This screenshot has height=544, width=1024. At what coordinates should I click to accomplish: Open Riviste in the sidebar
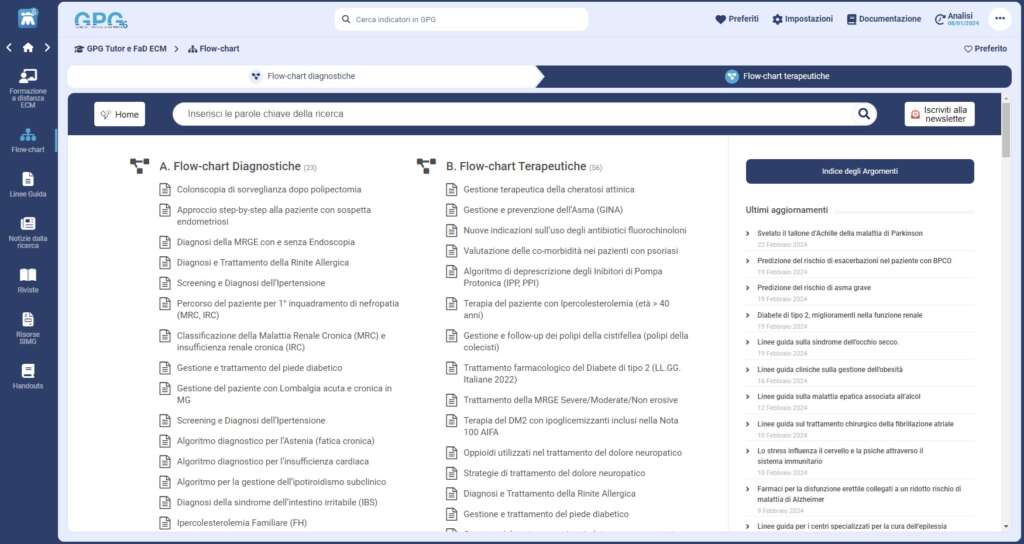tap(28, 280)
